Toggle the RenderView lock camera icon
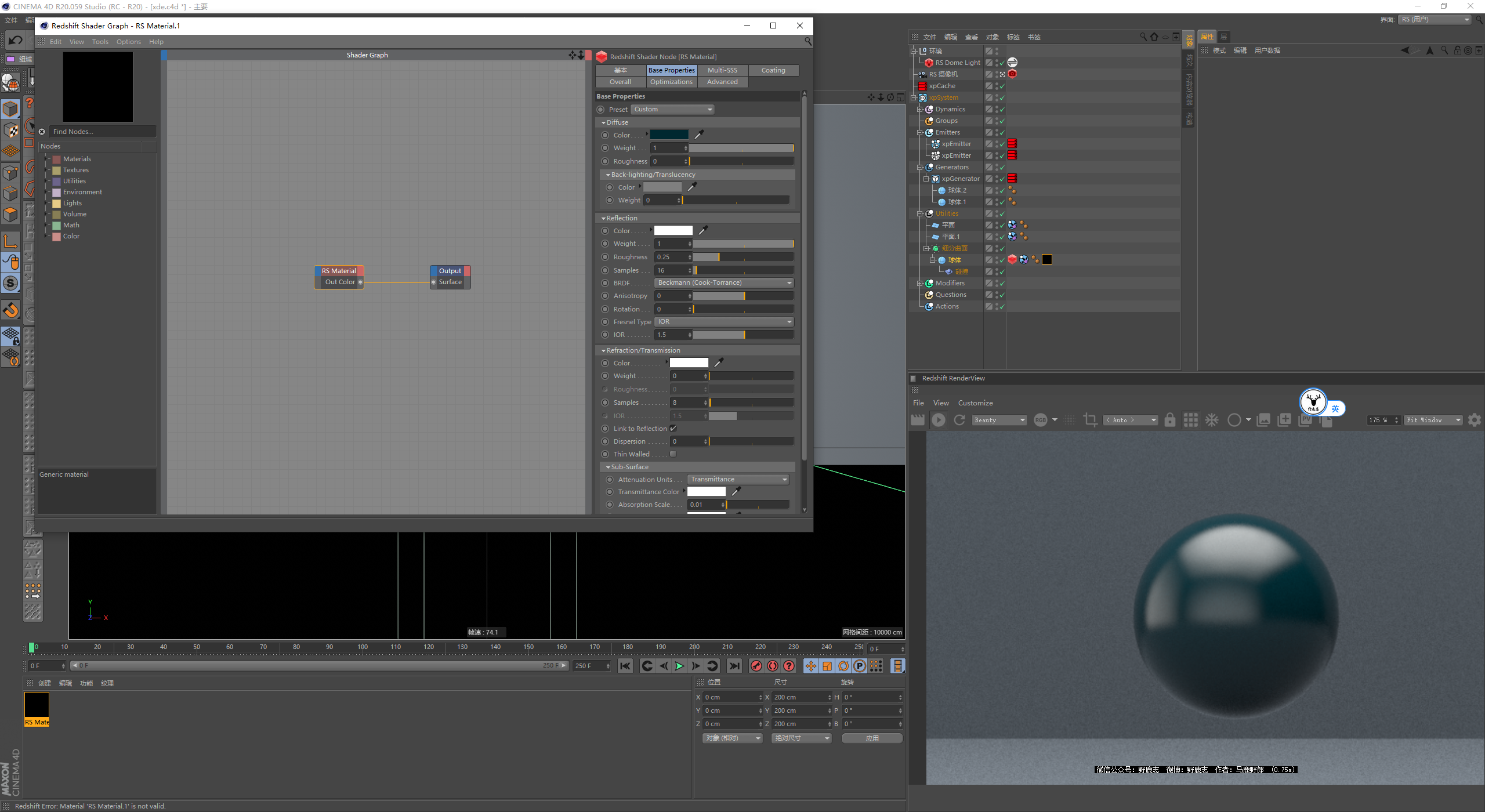 click(1169, 420)
